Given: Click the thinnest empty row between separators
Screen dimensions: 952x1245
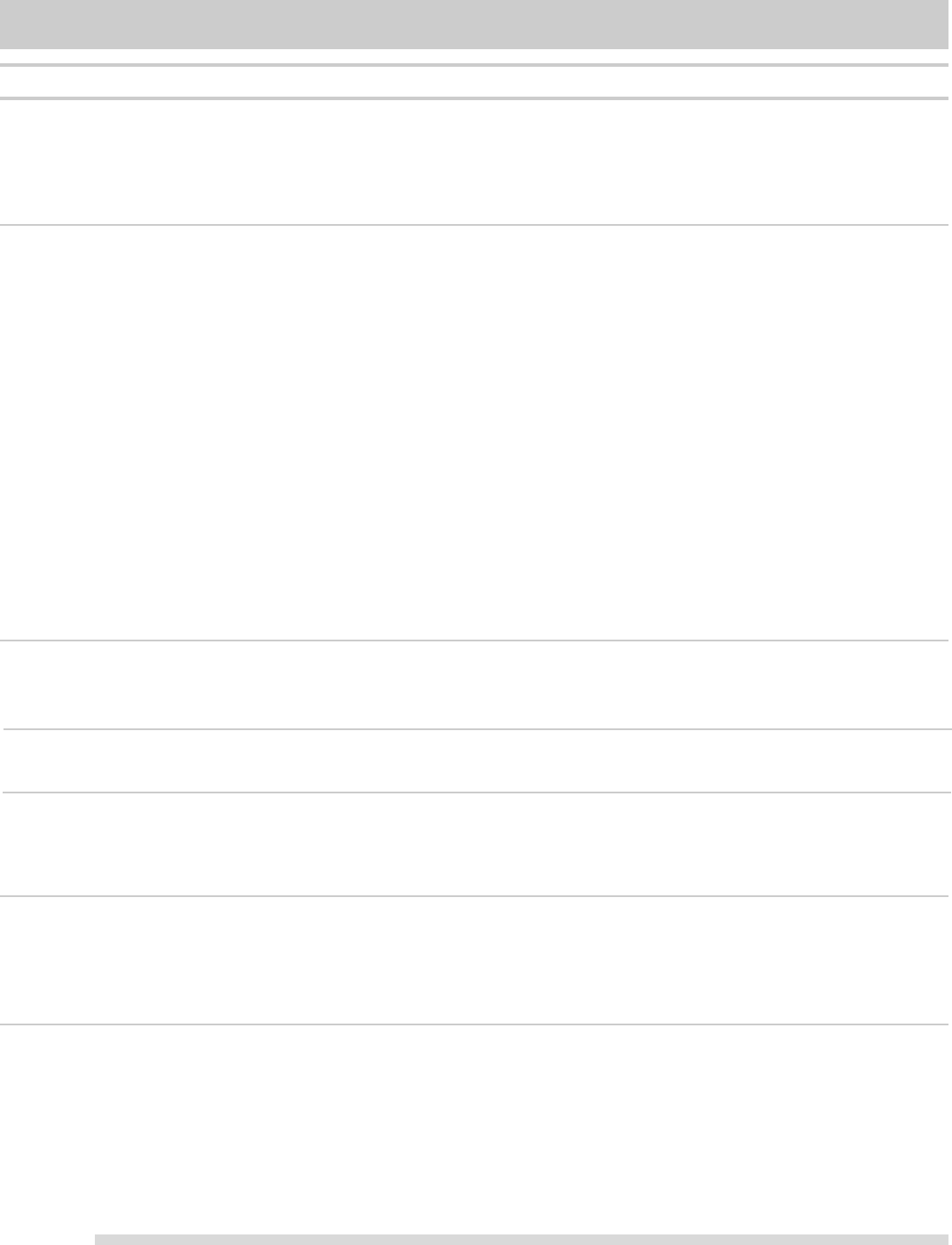Looking at the screenshot, I should pyautogui.click(x=475, y=761).
